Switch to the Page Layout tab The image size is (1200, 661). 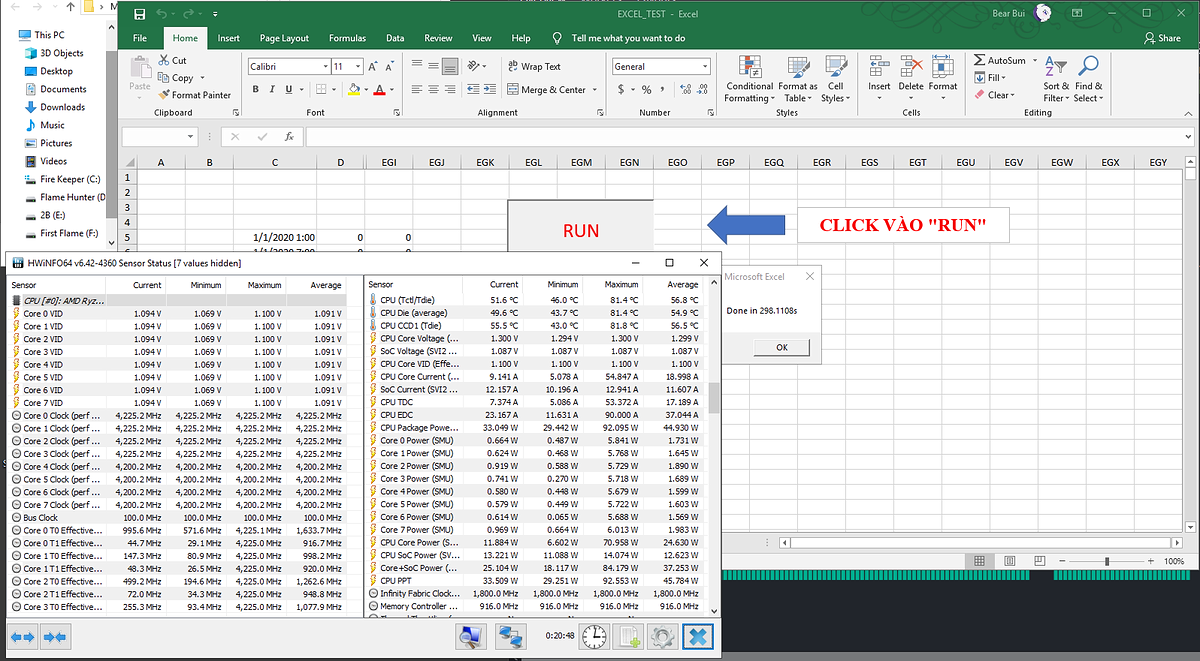click(284, 38)
